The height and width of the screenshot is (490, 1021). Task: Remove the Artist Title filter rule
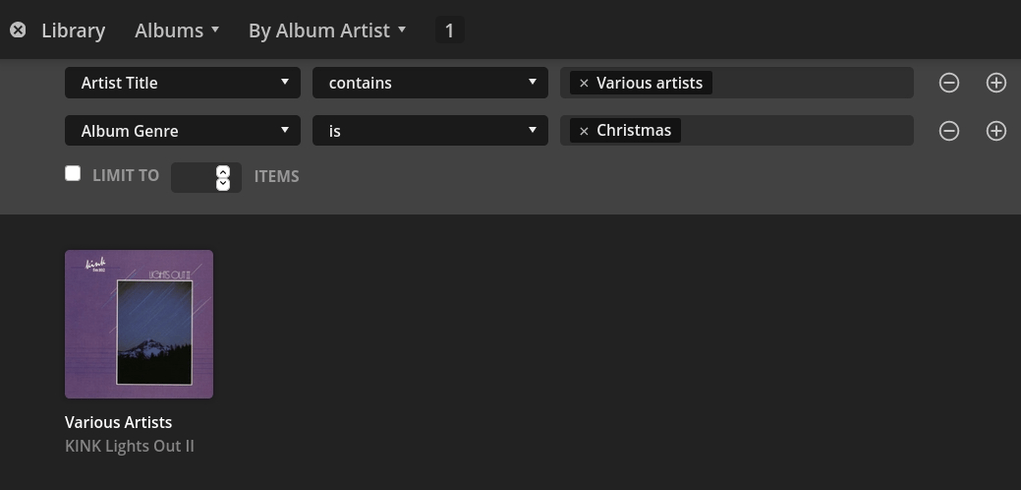coord(949,83)
